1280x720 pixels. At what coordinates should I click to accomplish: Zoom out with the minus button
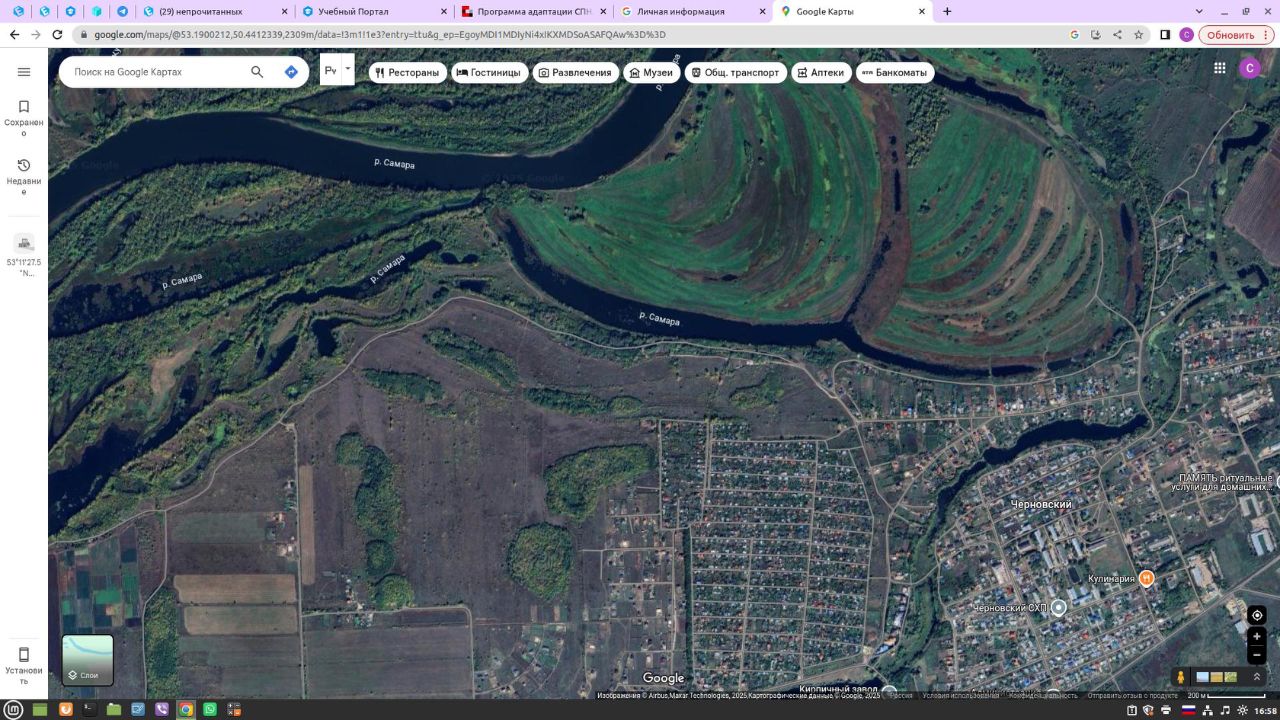1257,656
